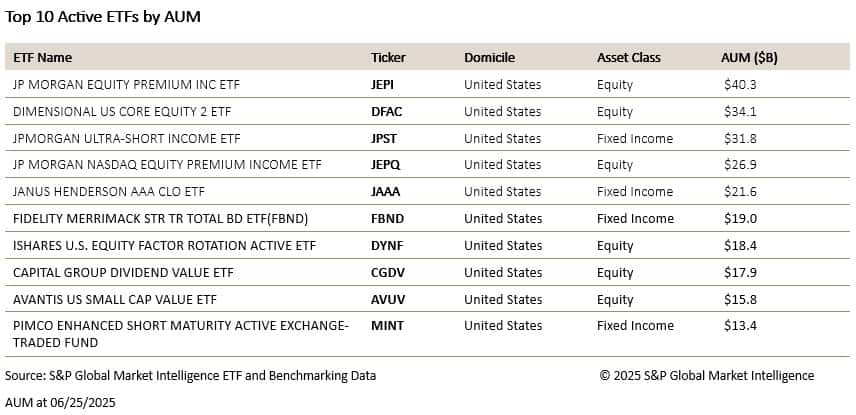856x415 pixels.
Task: Click the ETF Name column header
Action: [42, 58]
